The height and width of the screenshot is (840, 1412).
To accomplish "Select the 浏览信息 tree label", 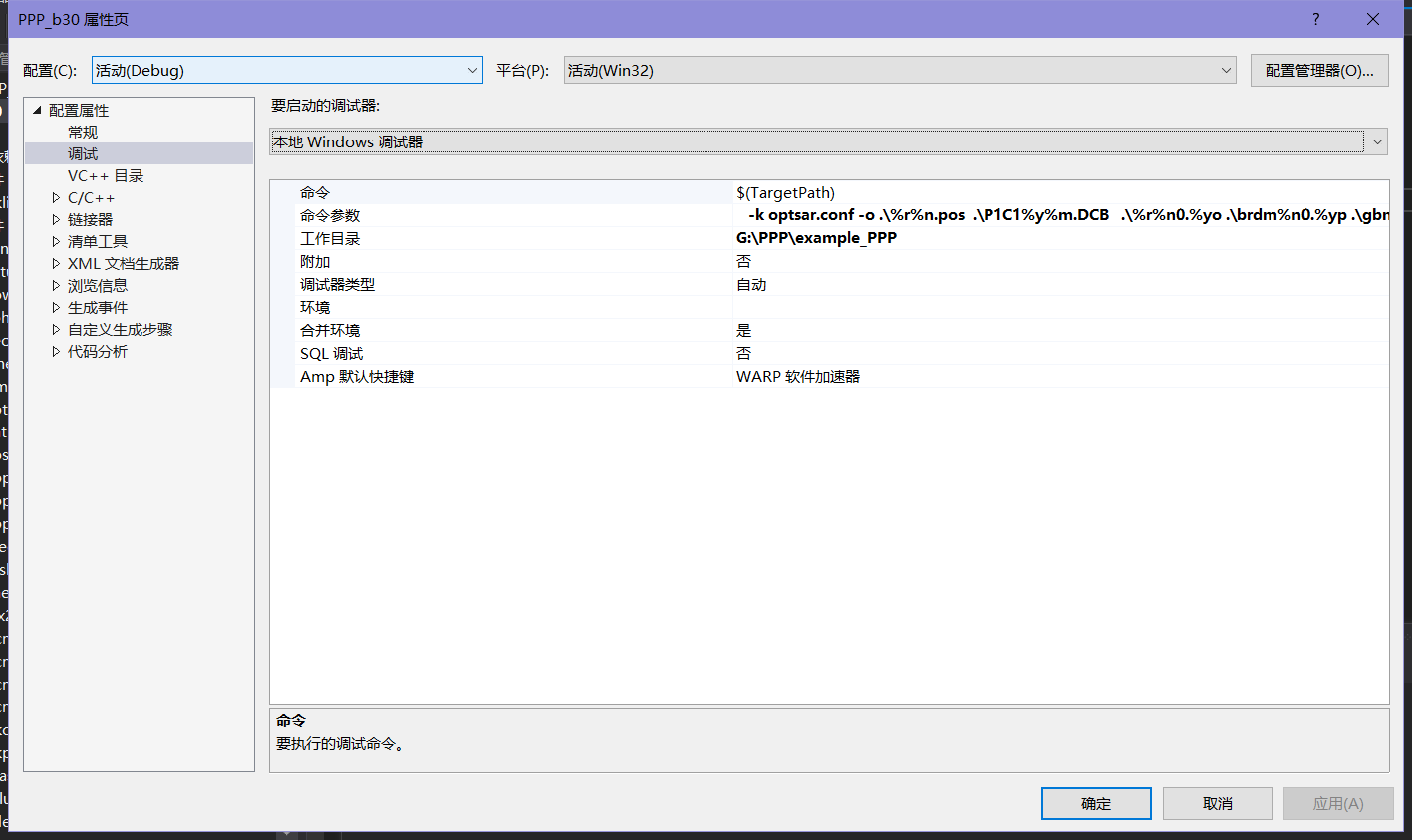I will click(98, 285).
